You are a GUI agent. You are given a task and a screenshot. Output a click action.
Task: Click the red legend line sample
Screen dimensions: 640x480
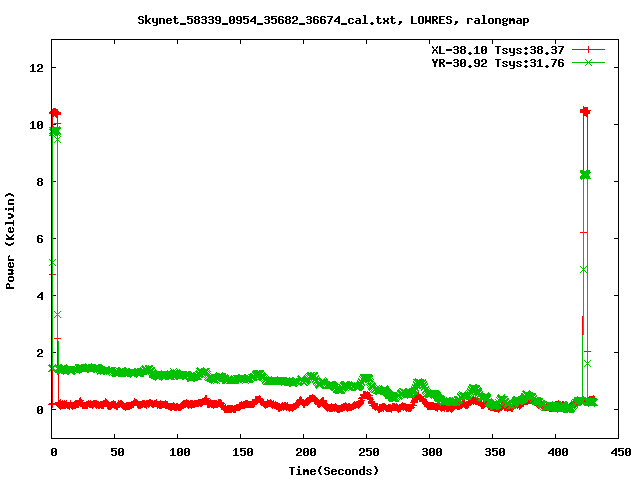(x=588, y=50)
